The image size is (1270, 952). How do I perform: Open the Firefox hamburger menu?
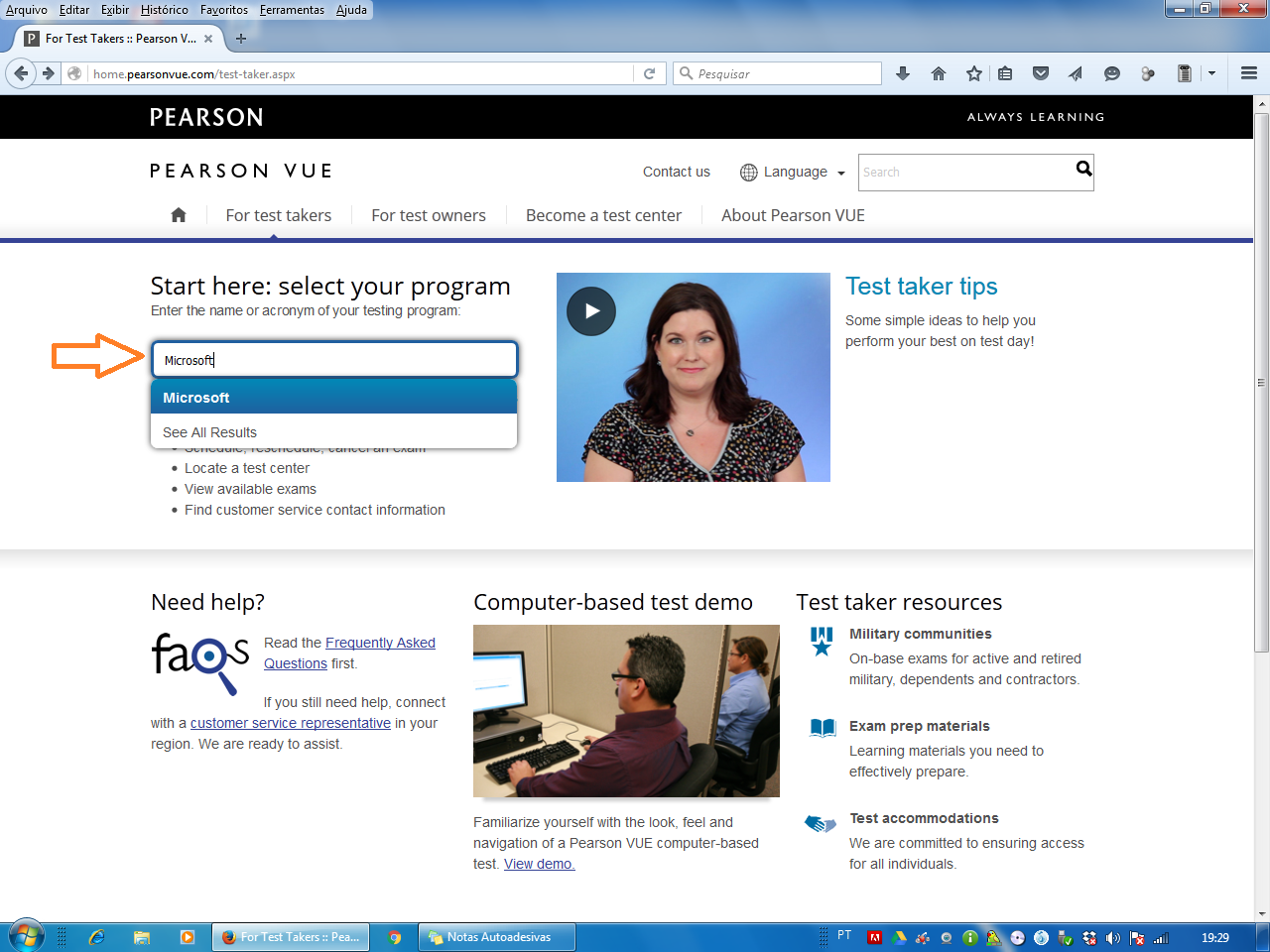(x=1249, y=73)
